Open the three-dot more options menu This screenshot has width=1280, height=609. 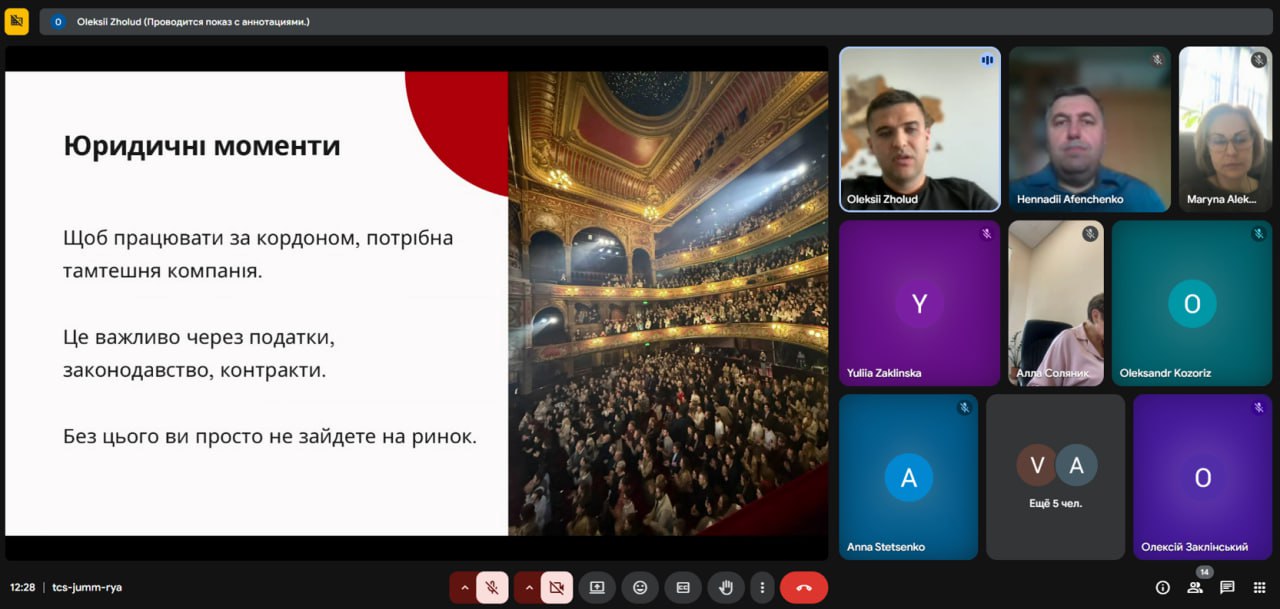[762, 588]
